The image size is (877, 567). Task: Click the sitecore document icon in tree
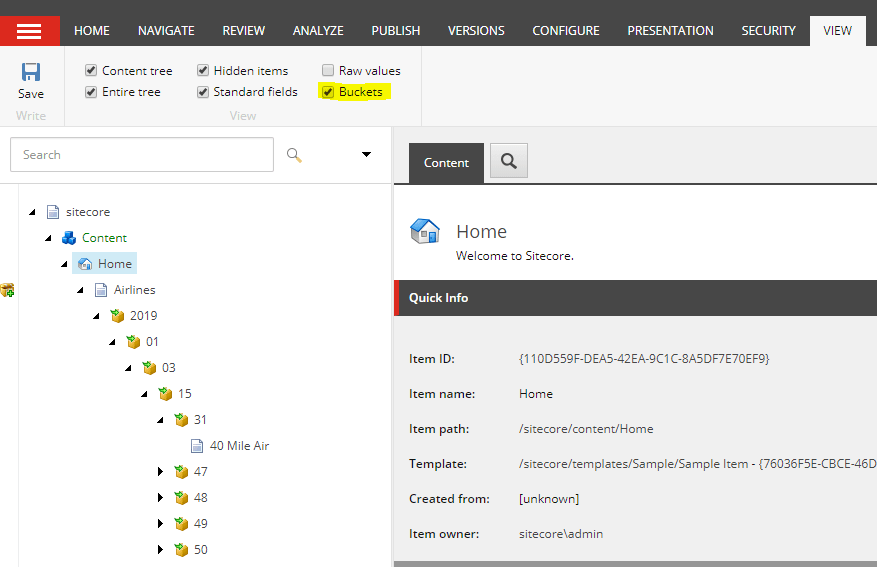tap(53, 212)
